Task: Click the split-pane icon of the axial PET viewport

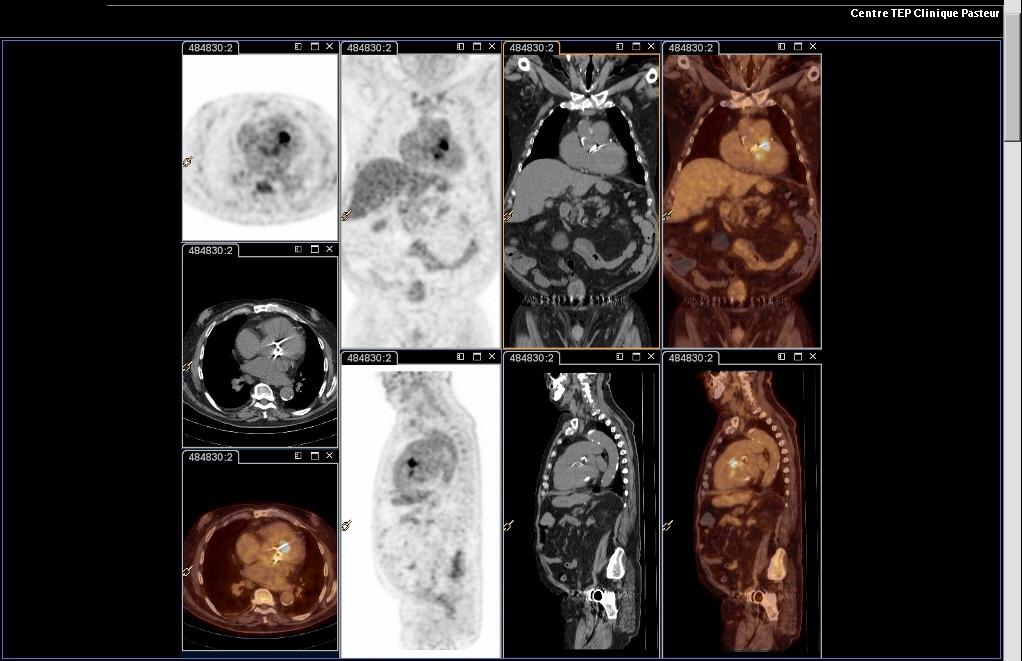Action: (299, 47)
